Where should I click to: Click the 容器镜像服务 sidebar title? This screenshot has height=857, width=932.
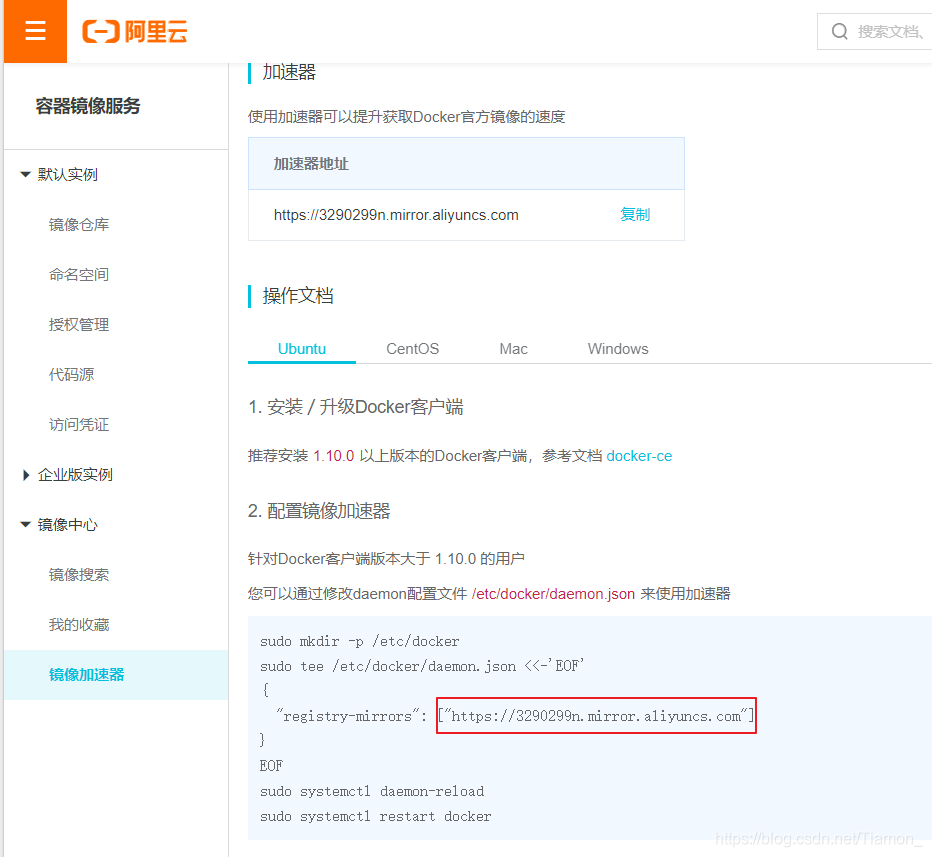click(x=88, y=106)
